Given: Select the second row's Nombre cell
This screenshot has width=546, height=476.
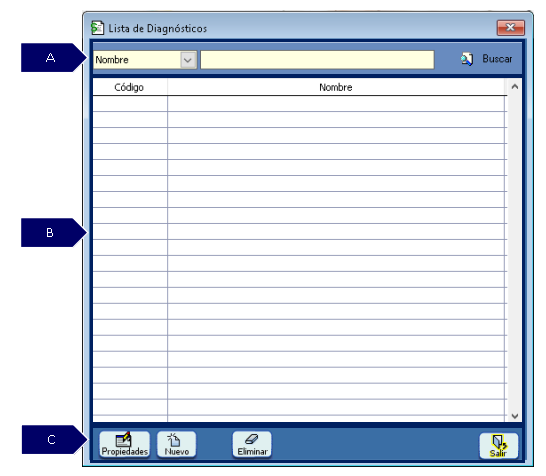Looking at the screenshot, I should [336, 120].
